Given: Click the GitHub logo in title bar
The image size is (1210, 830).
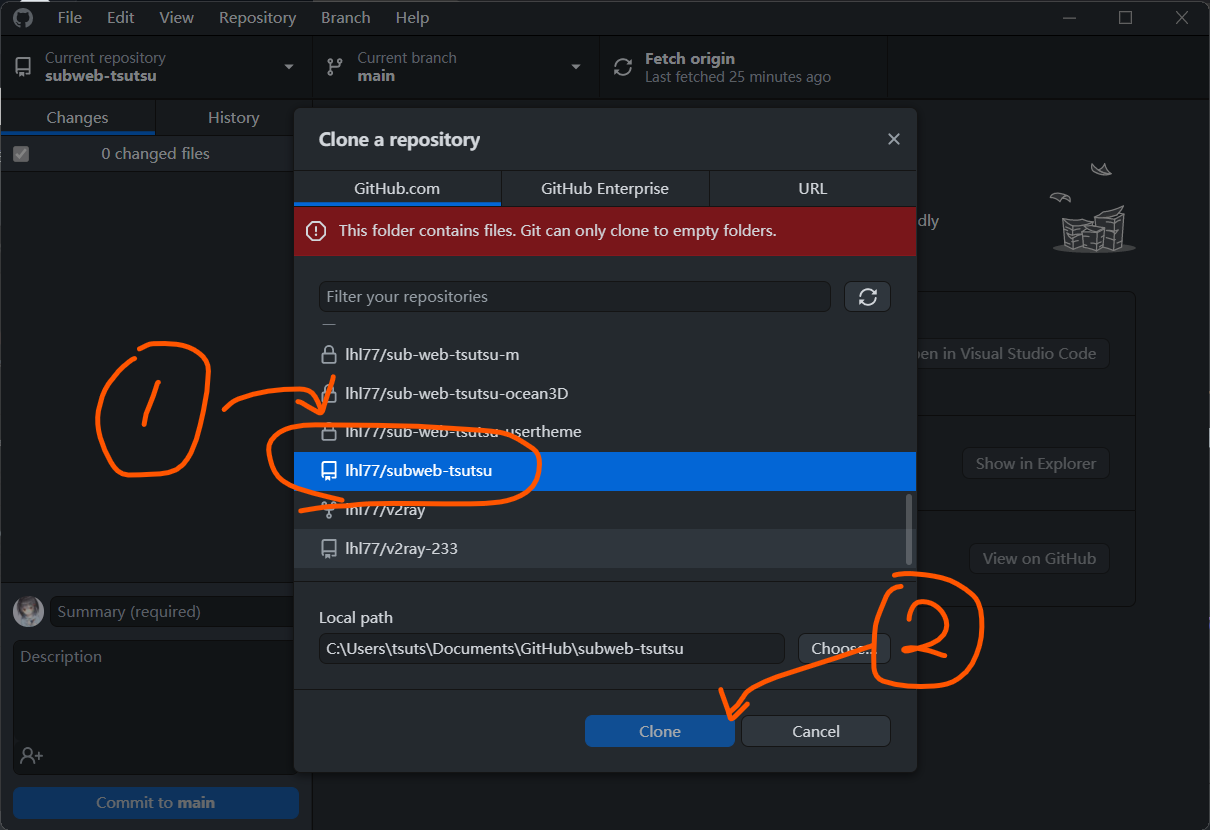Looking at the screenshot, I should pos(22,17).
